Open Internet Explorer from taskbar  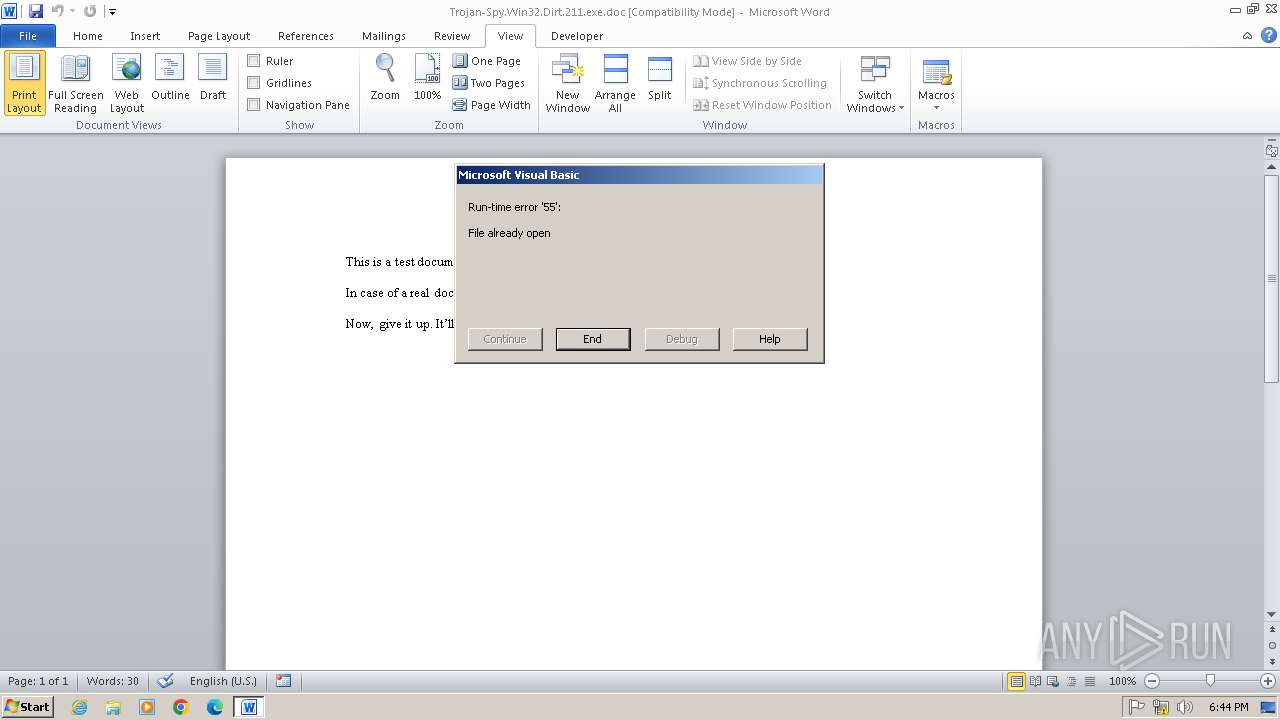(79, 707)
